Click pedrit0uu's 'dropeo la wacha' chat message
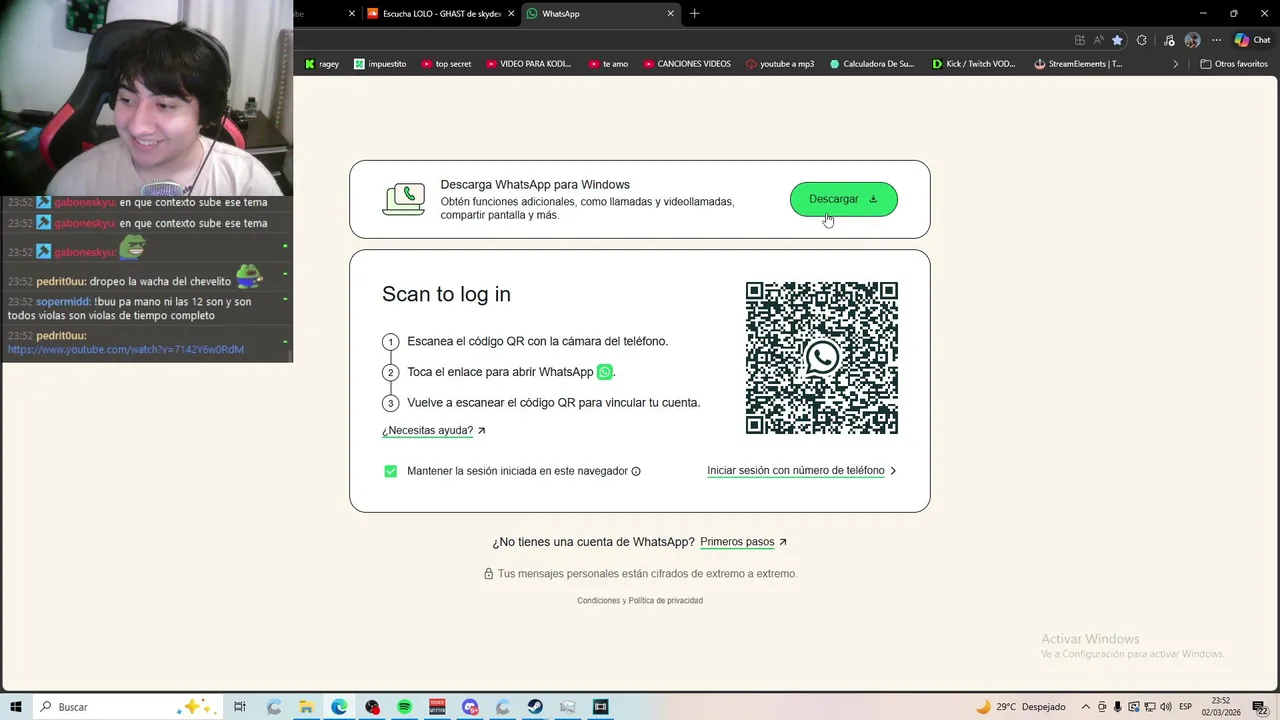The image size is (1280, 720). [x=160, y=282]
